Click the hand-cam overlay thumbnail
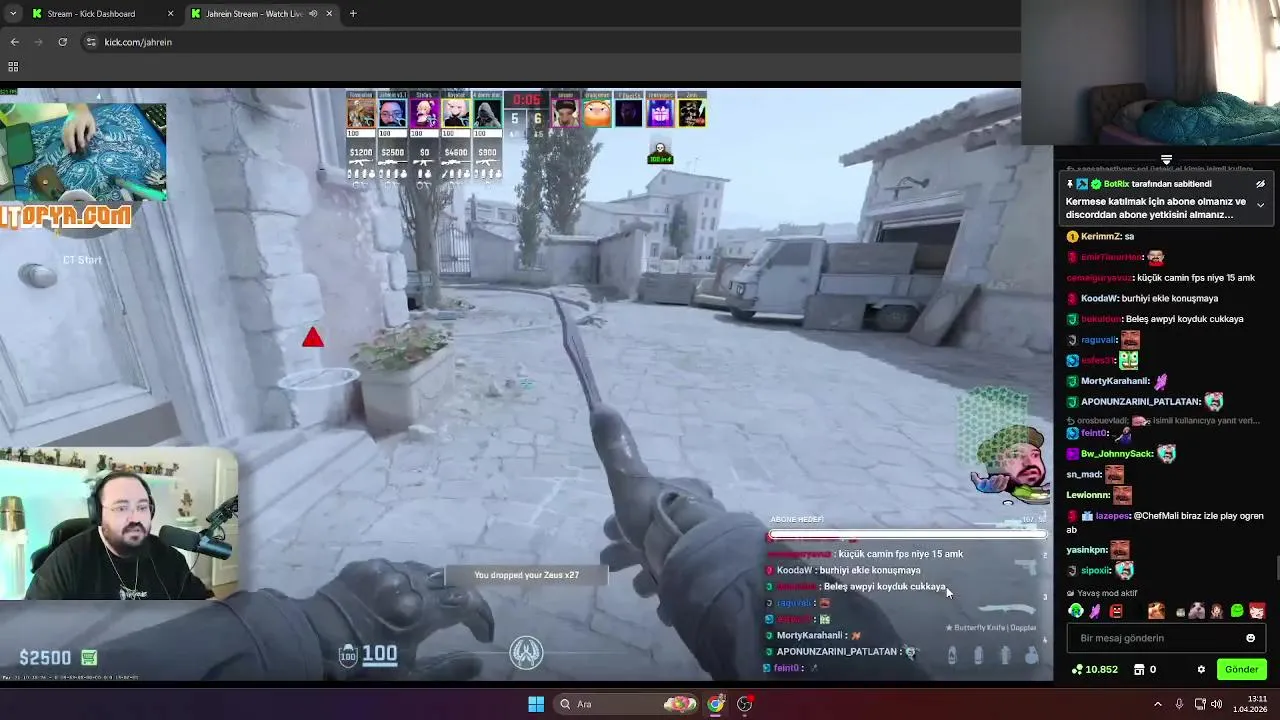The height and width of the screenshot is (720, 1280). point(83,151)
